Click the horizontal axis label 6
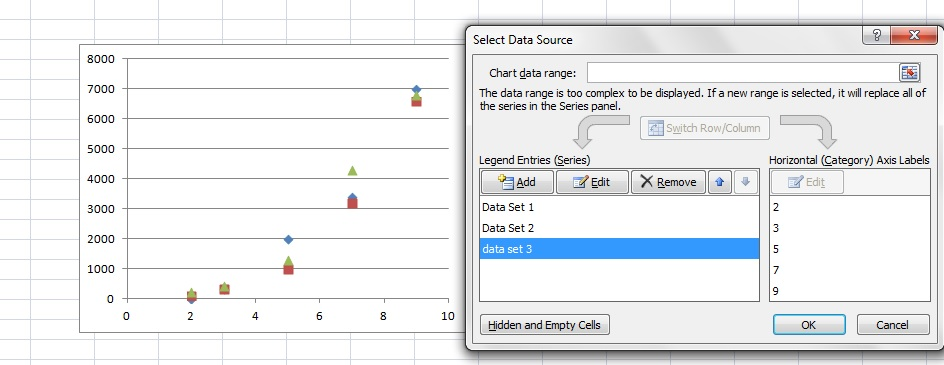Image resolution: width=944 pixels, height=365 pixels. (318, 316)
